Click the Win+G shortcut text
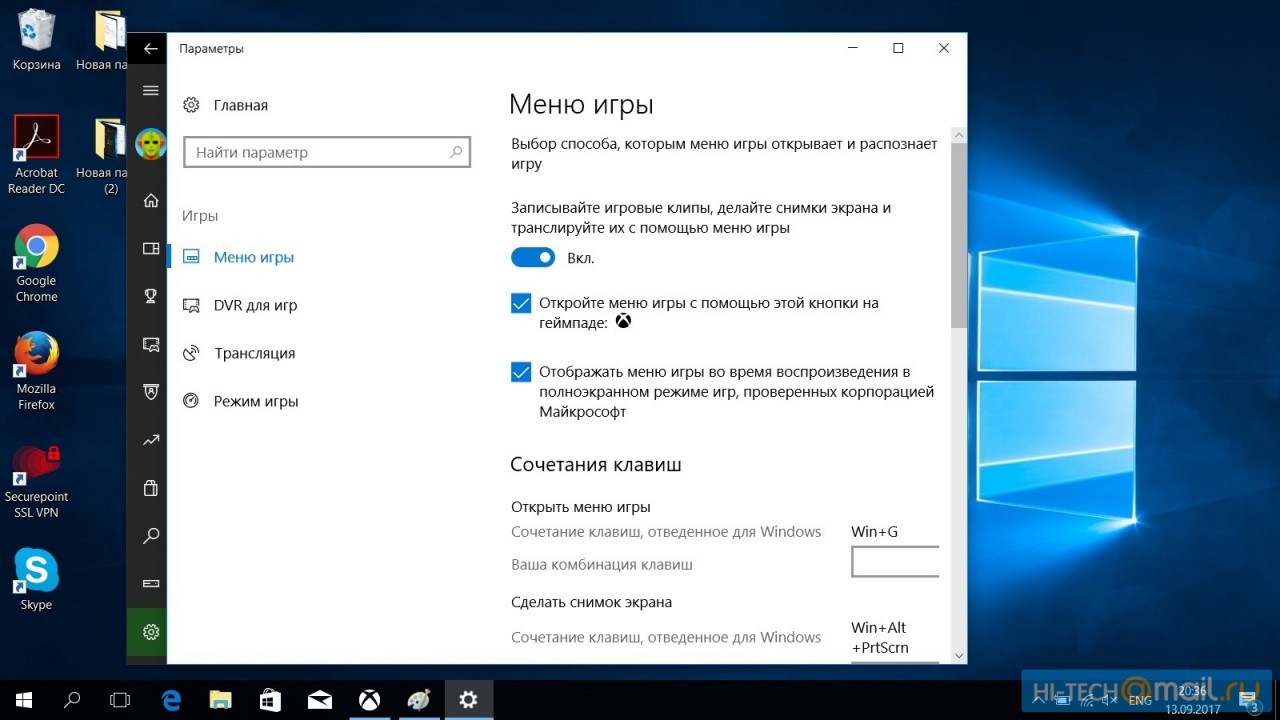This screenshot has width=1280, height=720. pos(875,532)
